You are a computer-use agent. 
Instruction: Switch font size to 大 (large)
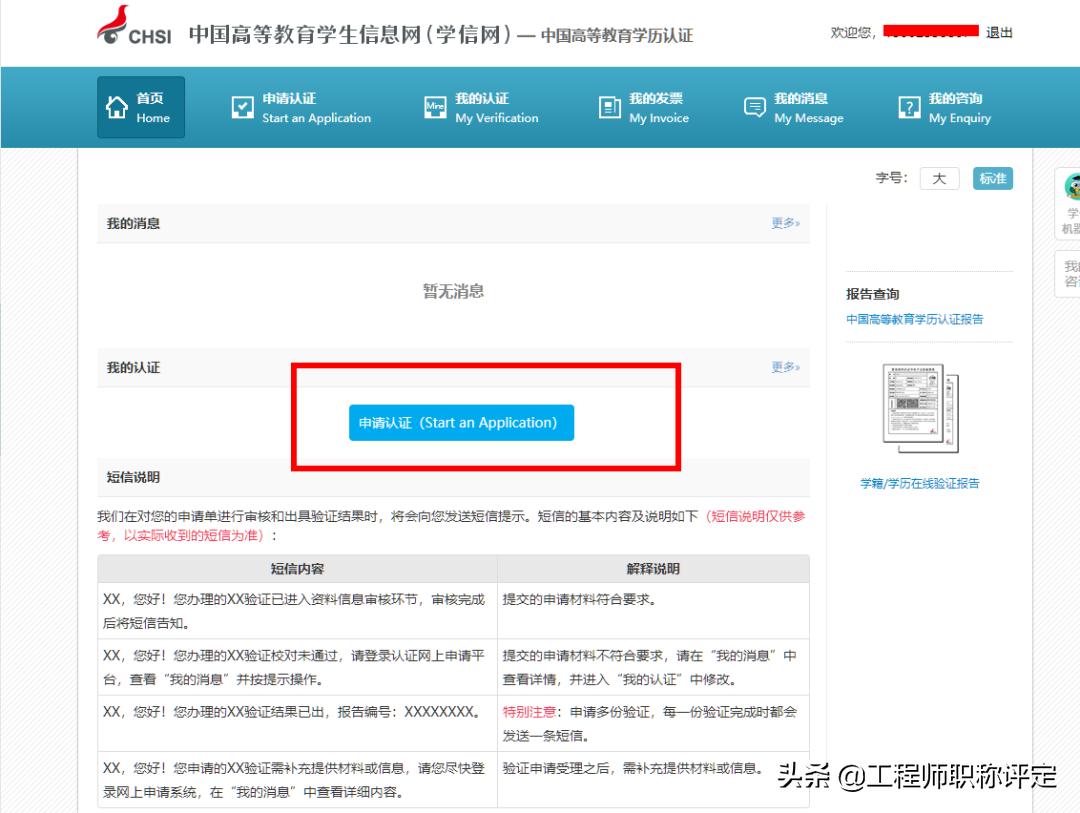(938, 178)
